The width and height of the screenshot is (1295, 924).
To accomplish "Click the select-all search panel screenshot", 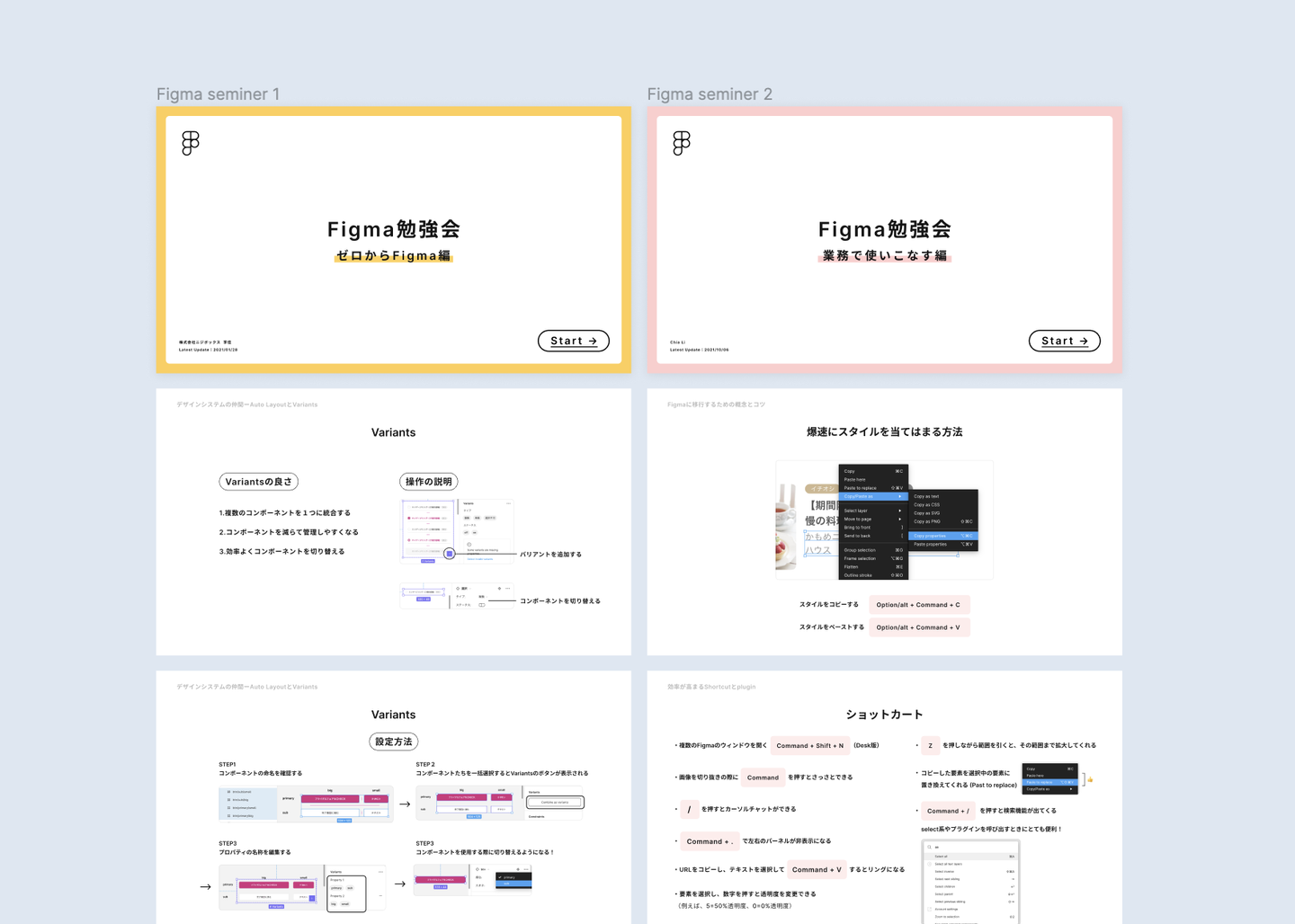I will pyautogui.click(x=971, y=882).
